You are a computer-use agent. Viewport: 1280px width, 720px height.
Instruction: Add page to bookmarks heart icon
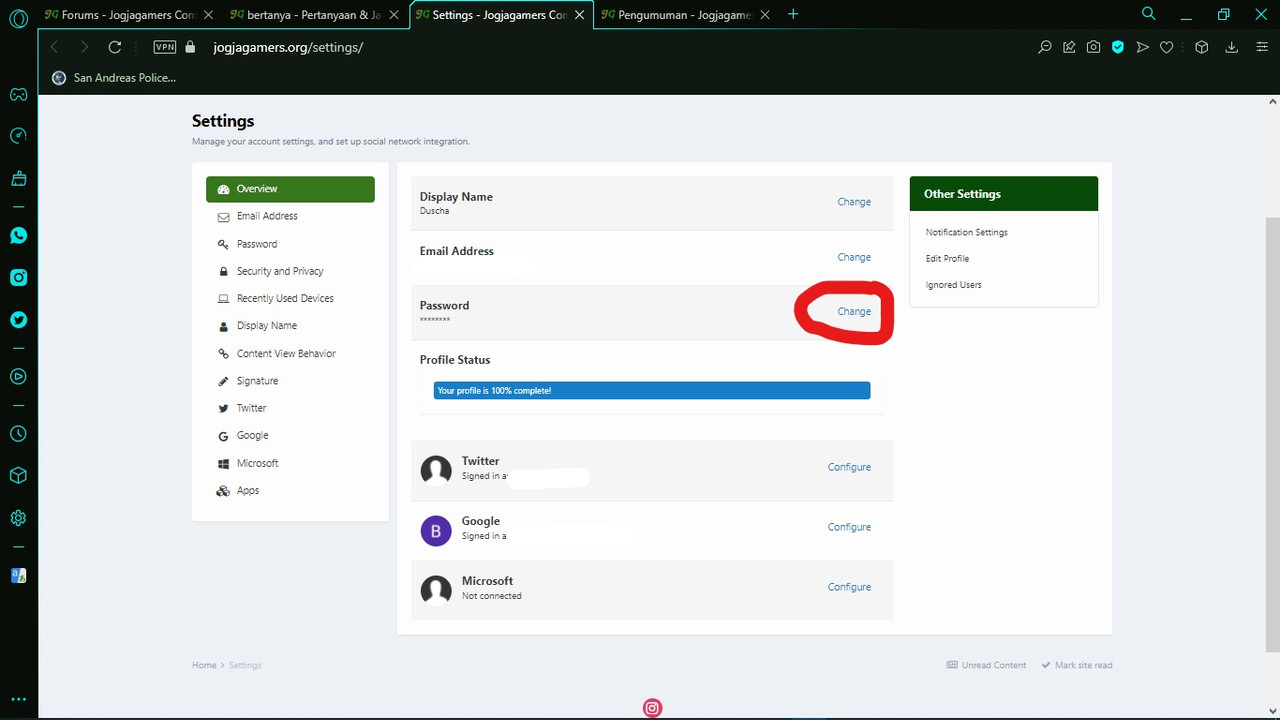(1166, 47)
